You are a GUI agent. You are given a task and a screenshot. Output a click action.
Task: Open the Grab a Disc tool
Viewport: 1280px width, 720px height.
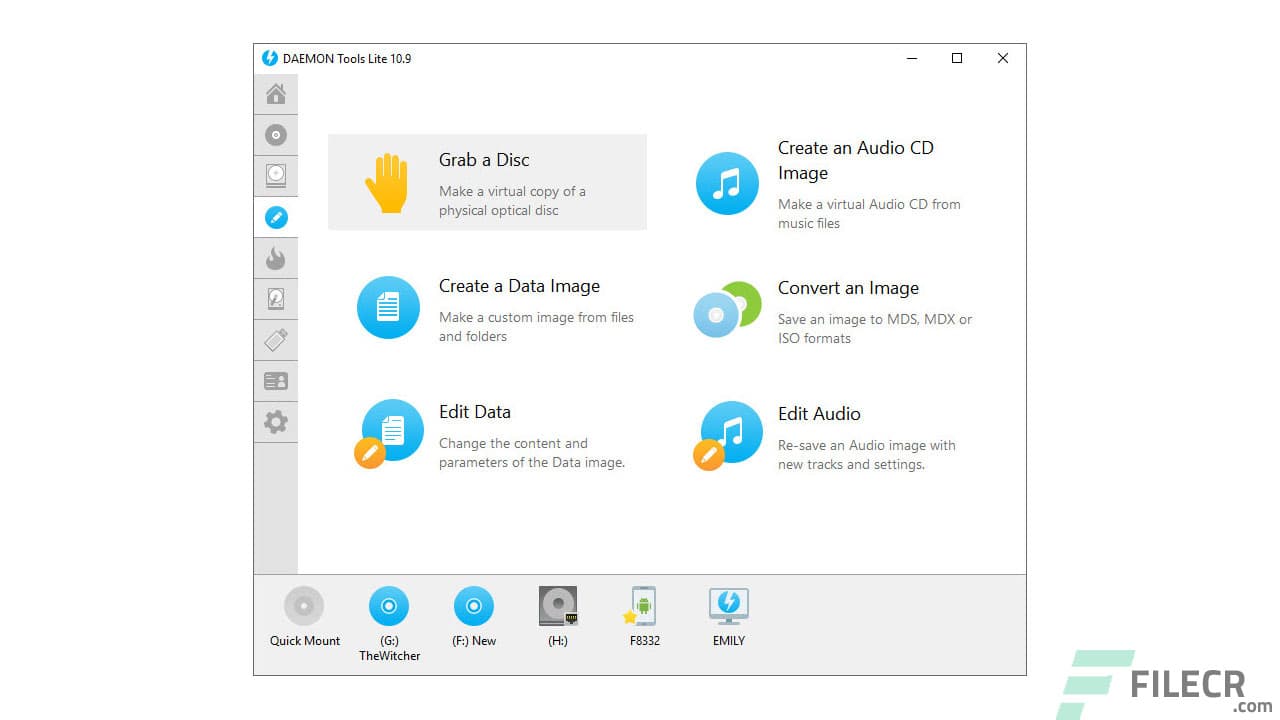[x=487, y=182]
